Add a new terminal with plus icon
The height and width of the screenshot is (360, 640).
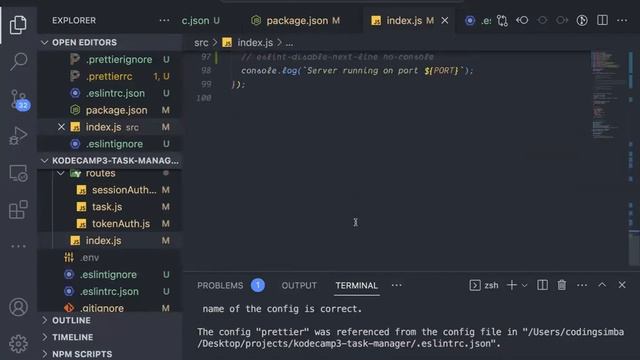pyautogui.click(x=511, y=285)
